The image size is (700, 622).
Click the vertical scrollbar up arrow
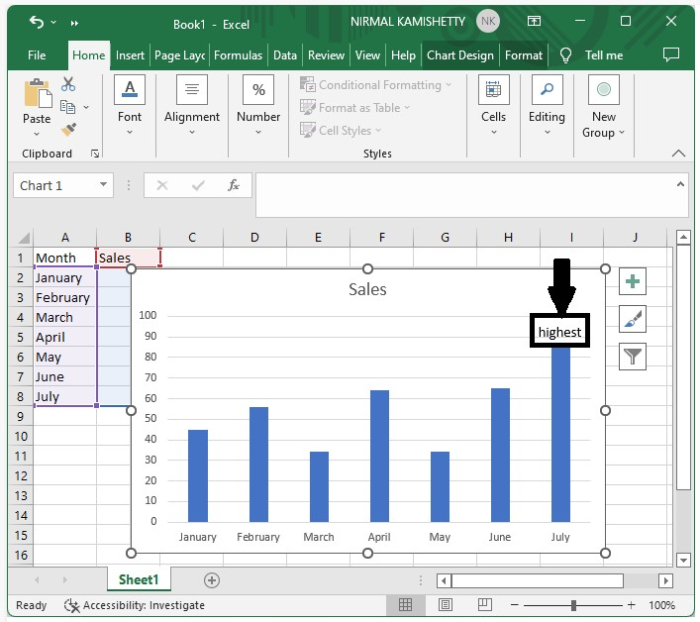[683, 238]
